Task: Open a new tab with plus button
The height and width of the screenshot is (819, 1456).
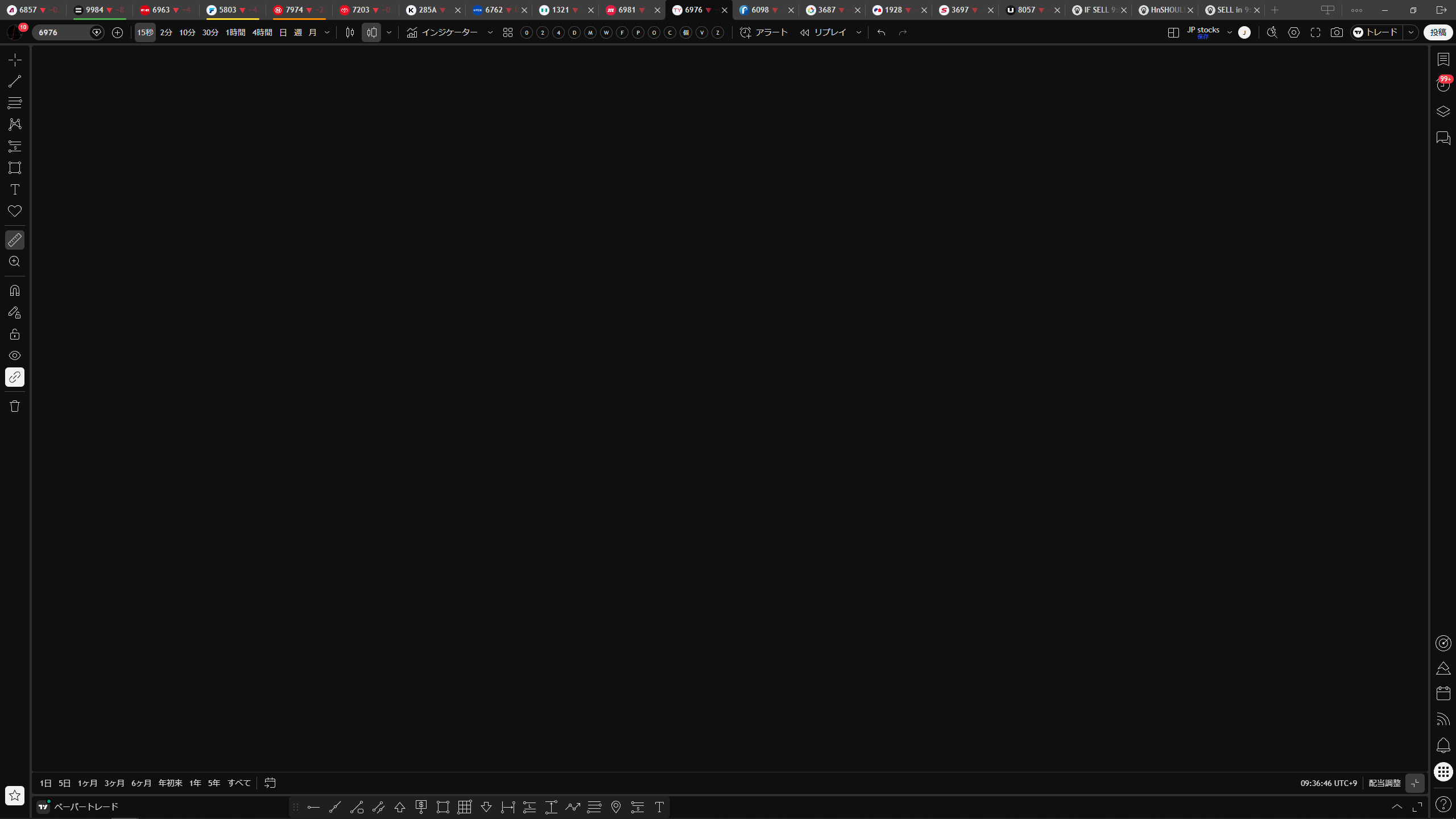Action: click(1275, 10)
